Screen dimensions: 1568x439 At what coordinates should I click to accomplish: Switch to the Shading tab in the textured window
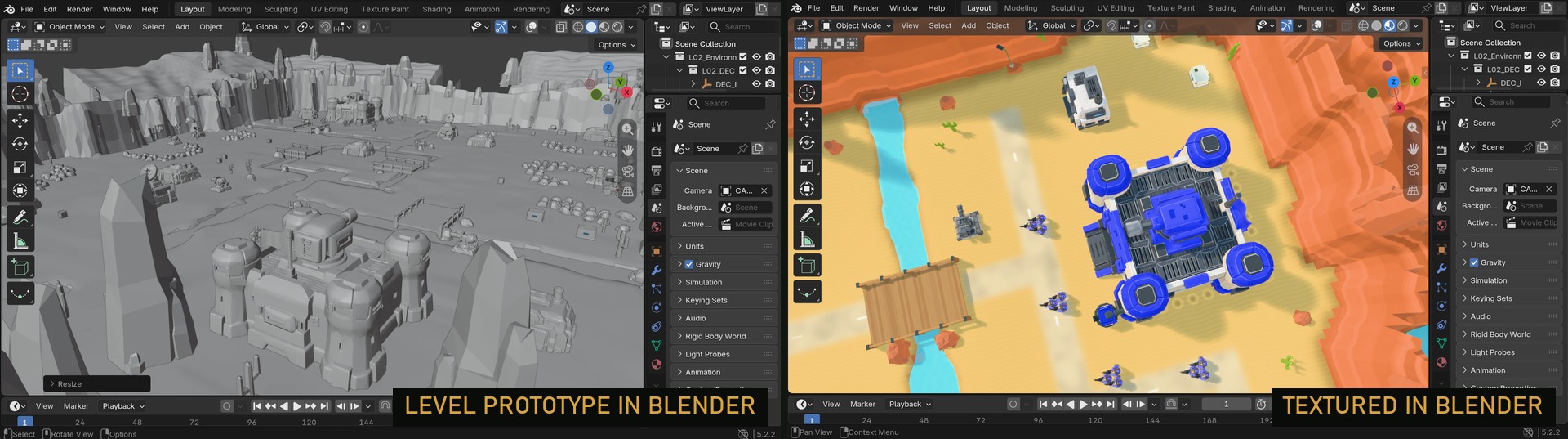(1222, 8)
